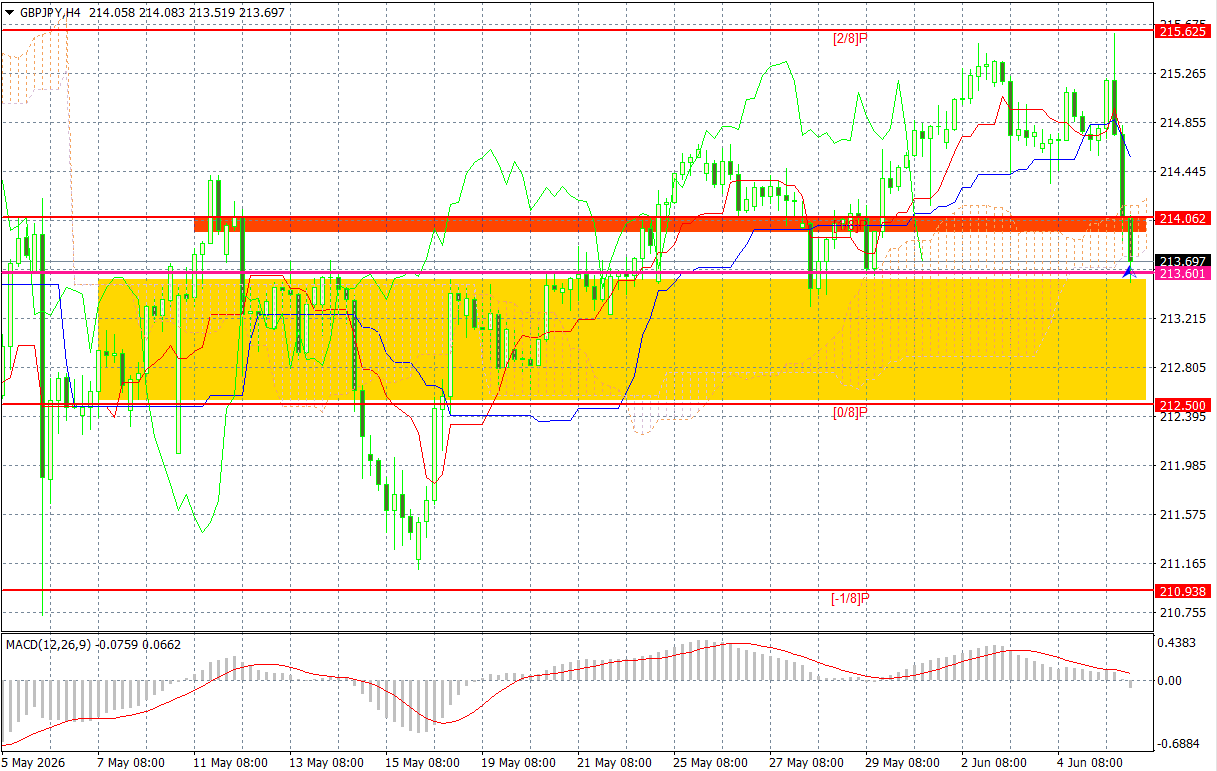Click the 214.445 price axis value
The width and height of the screenshot is (1217, 771).
click(x=1181, y=171)
